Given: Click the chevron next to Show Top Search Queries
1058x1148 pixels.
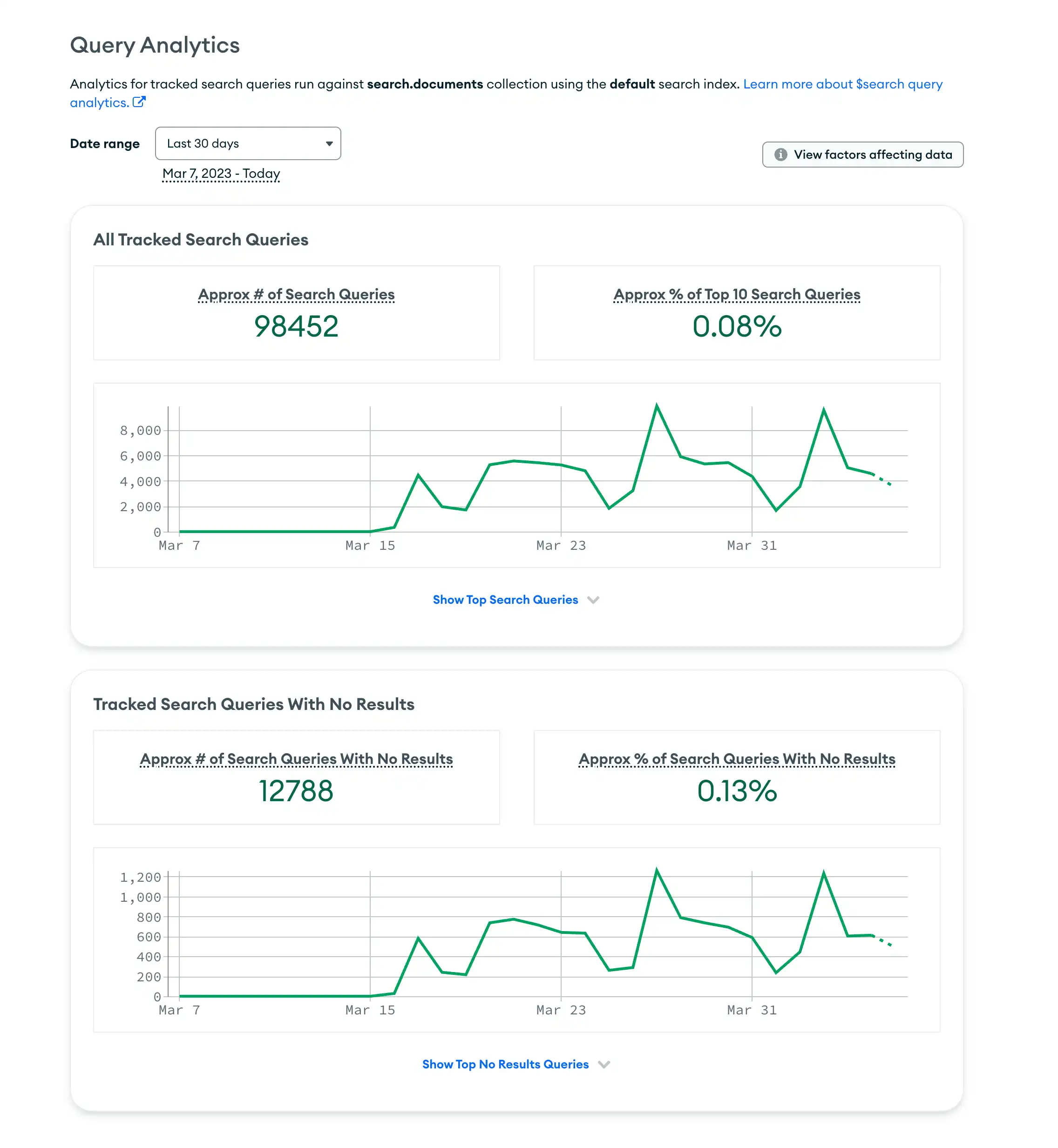Looking at the screenshot, I should click(594, 600).
